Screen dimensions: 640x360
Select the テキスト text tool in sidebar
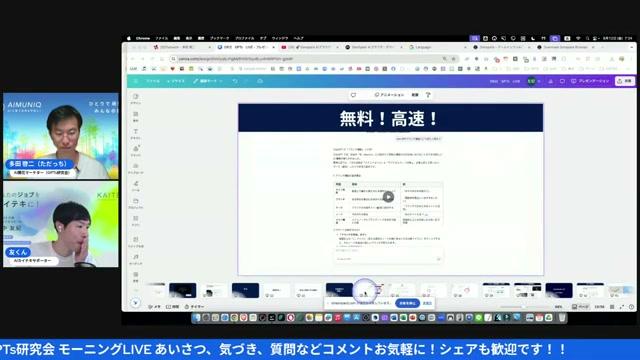pyautogui.click(x=136, y=133)
